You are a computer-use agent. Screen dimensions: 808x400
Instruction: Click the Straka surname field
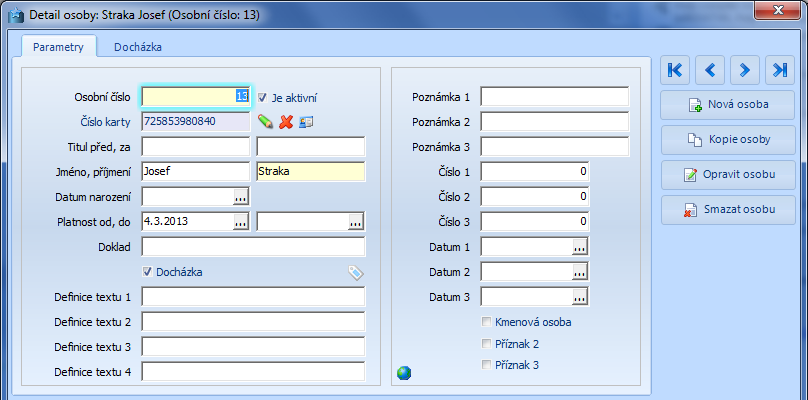click(x=311, y=172)
